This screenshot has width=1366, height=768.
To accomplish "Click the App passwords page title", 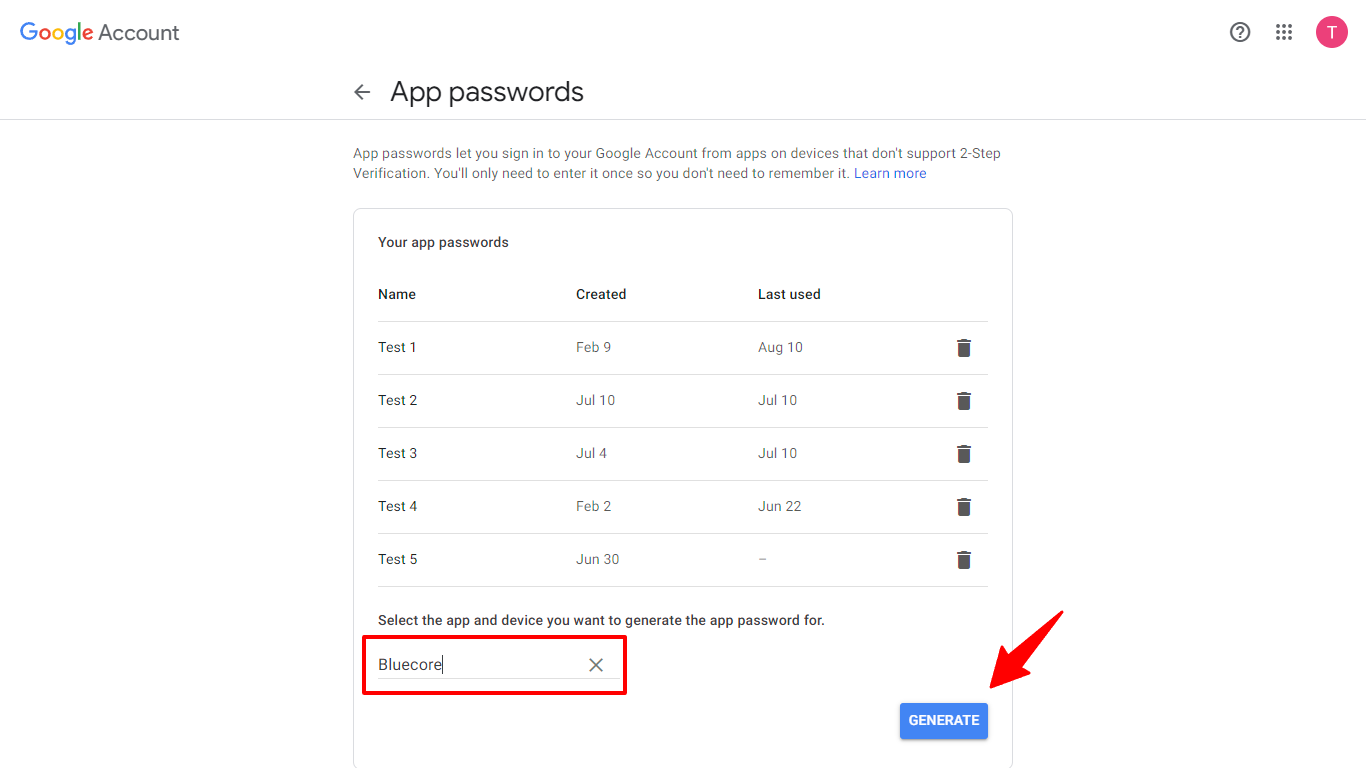I will pyautogui.click(x=487, y=92).
